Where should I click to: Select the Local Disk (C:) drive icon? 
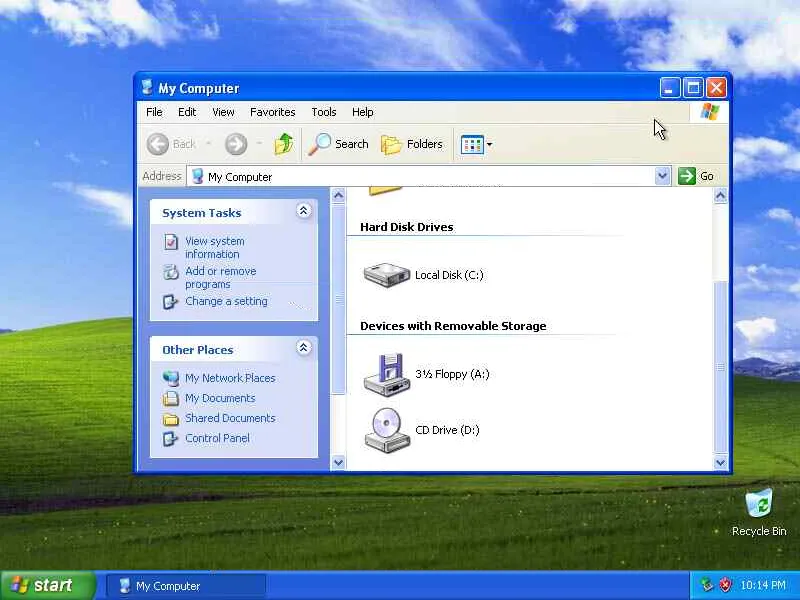387,275
